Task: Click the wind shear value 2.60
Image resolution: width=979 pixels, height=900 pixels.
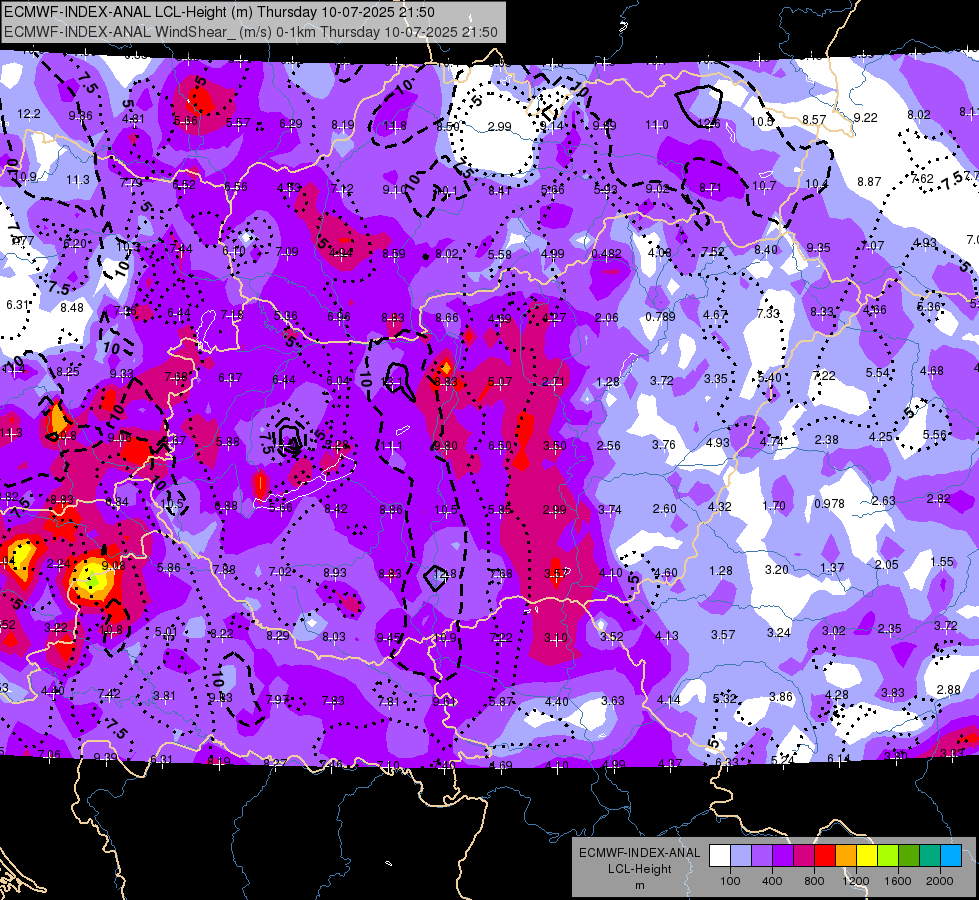Action: [x=664, y=508]
